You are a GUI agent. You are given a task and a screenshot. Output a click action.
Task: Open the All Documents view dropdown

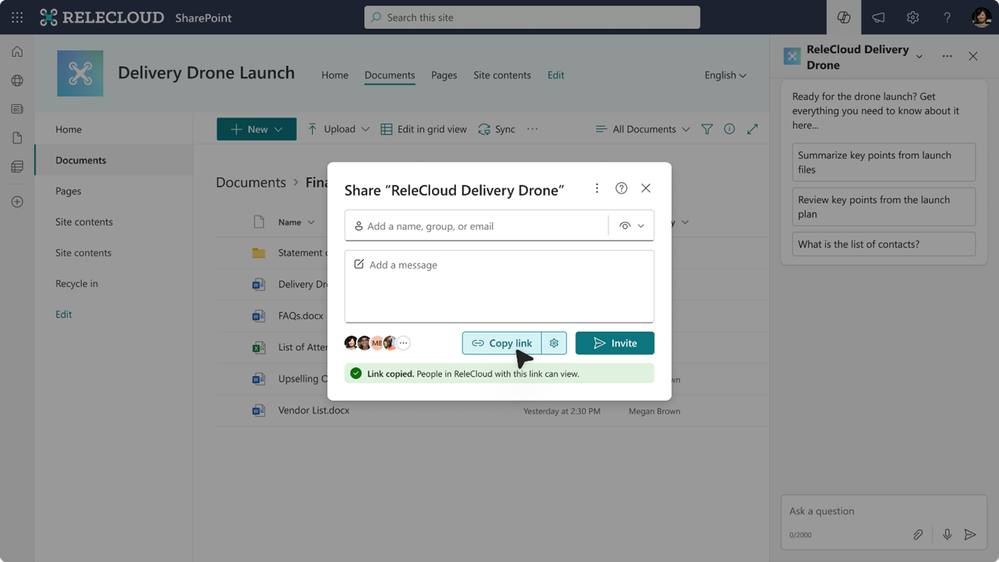coord(642,129)
